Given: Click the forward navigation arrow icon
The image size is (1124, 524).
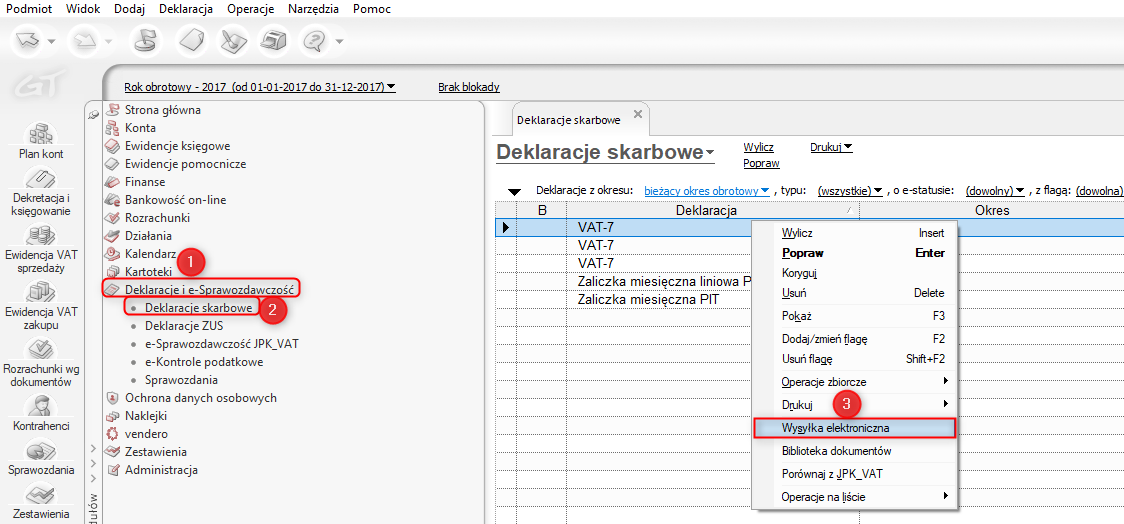Looking at the screenshot, I should (84, 42).
